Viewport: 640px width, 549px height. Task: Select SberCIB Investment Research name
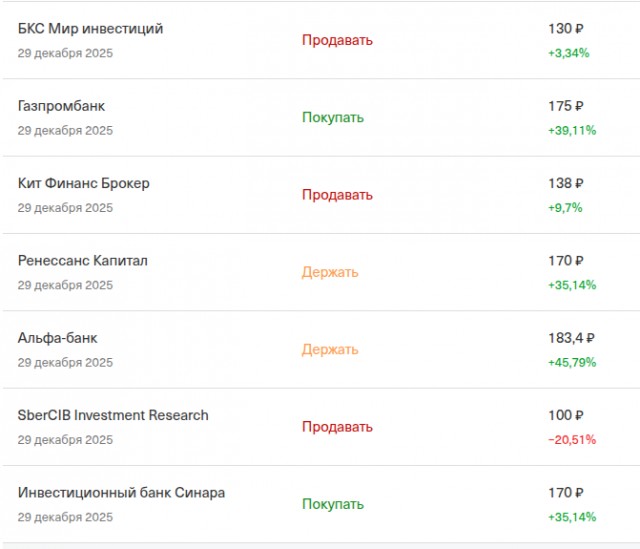(x=113, y=415)
